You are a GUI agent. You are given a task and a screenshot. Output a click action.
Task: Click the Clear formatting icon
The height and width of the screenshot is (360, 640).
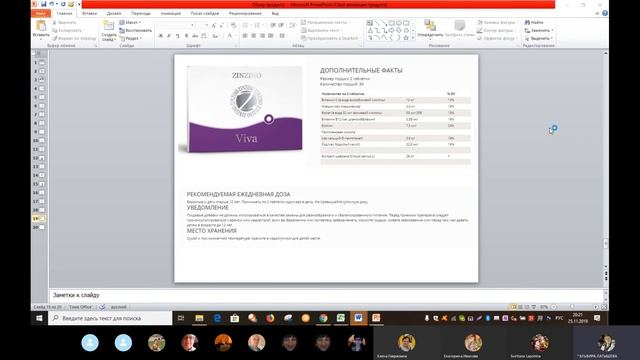coord(233,25)
